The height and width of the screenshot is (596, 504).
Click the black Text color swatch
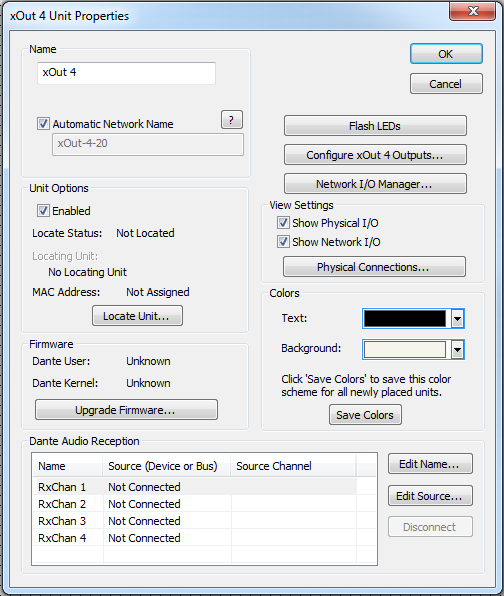[405, 319]
